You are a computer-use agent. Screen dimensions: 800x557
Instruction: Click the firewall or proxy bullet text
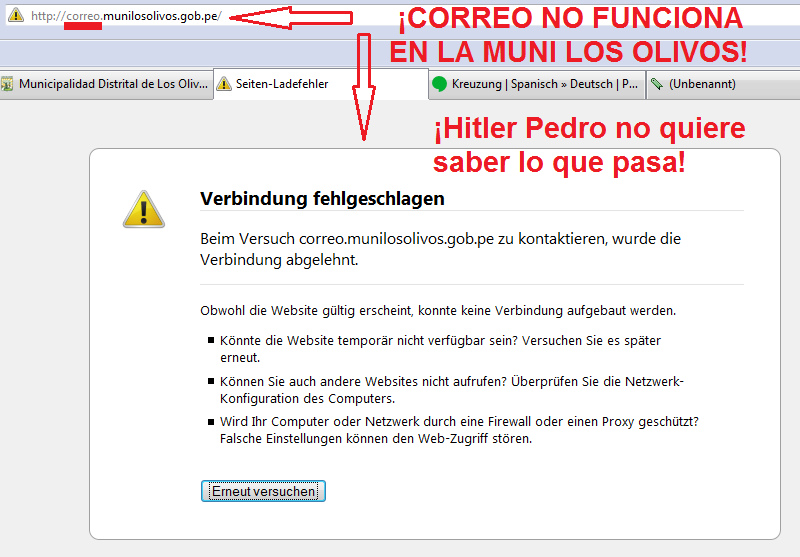tap(459, 430)
